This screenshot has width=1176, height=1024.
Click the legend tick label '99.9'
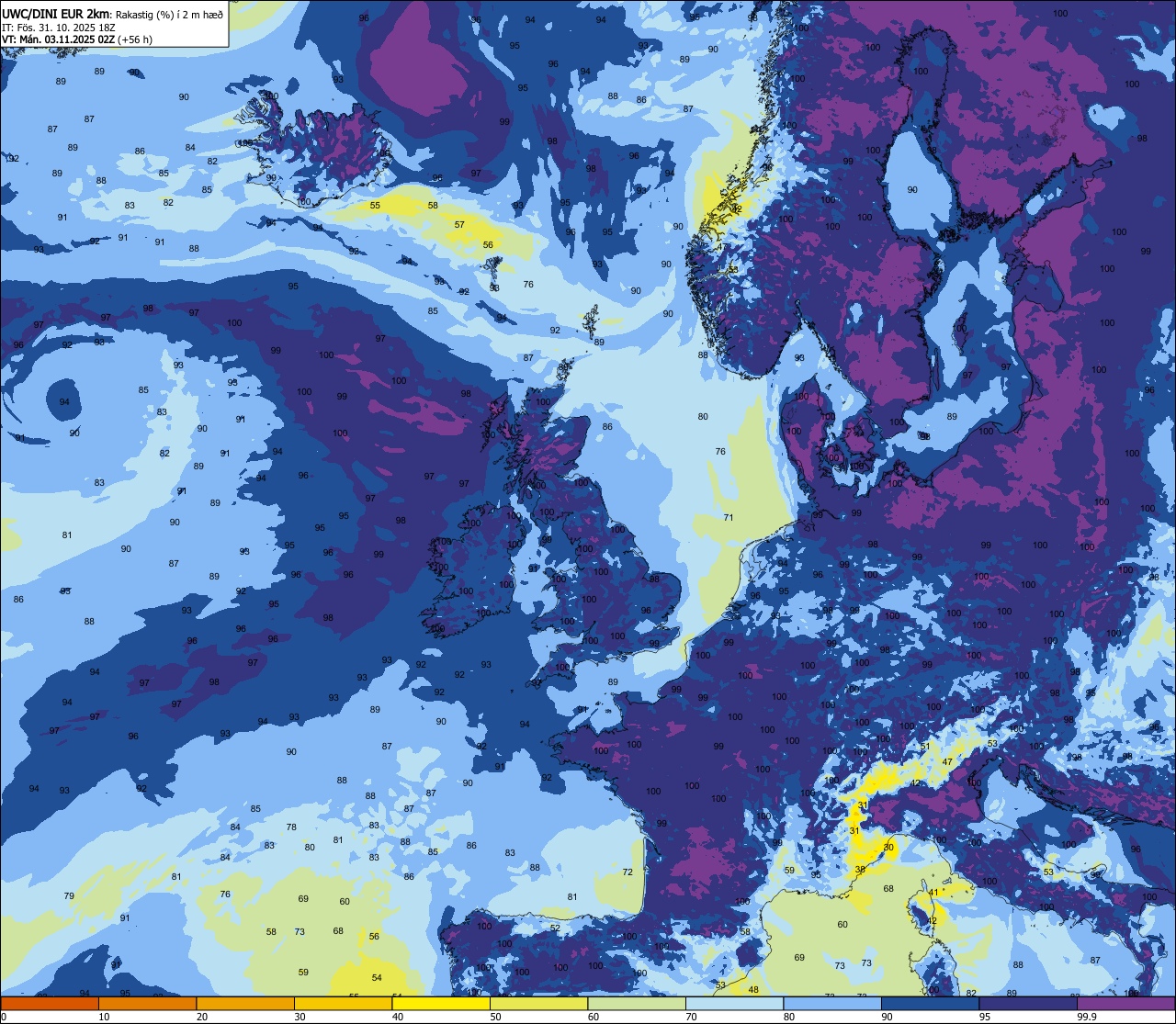tap(1088, 1017)
